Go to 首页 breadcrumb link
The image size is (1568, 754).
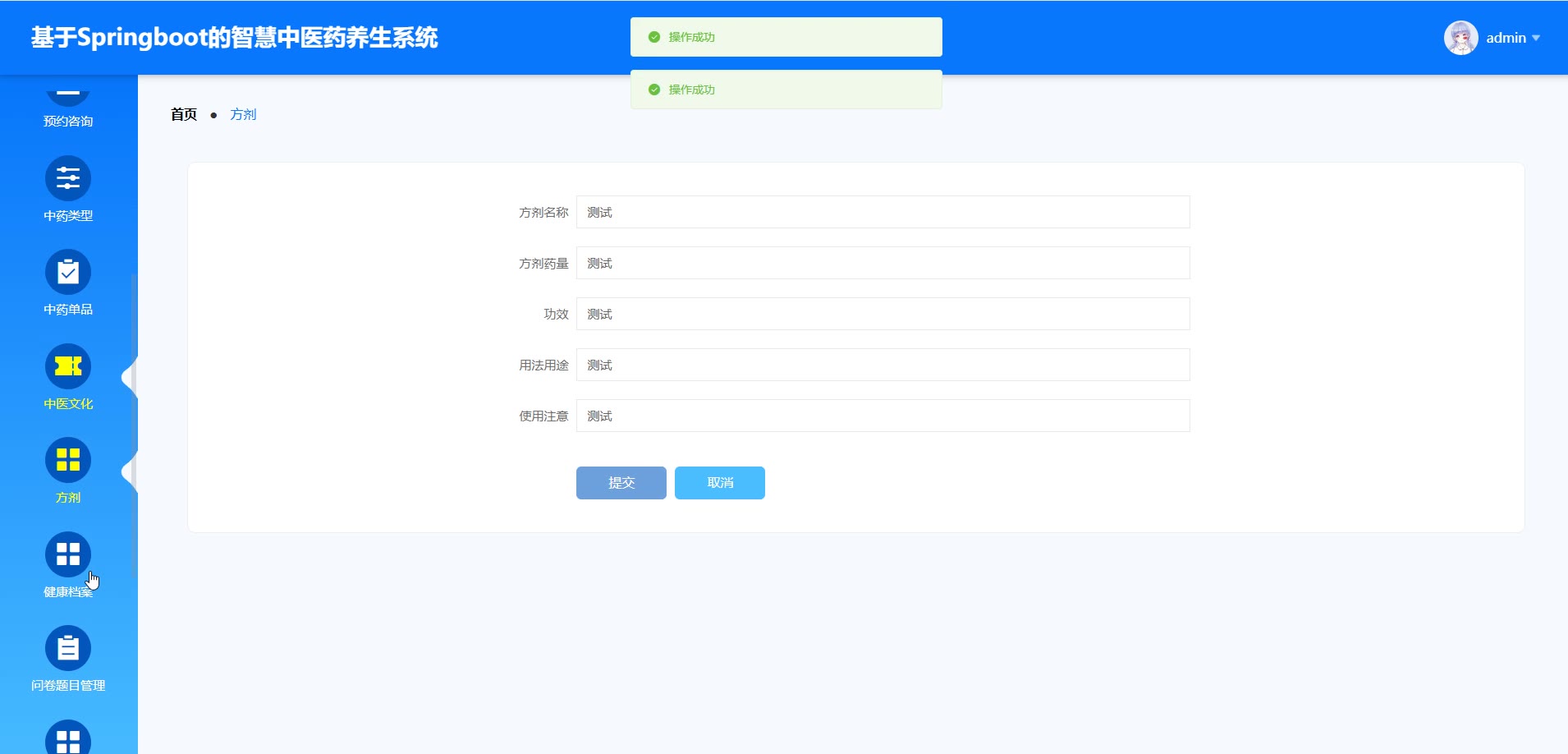click(184, 114)
